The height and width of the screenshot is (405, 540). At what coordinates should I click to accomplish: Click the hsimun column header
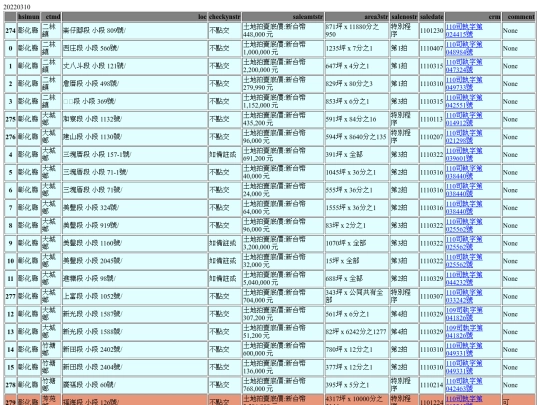tap(29, 17)
